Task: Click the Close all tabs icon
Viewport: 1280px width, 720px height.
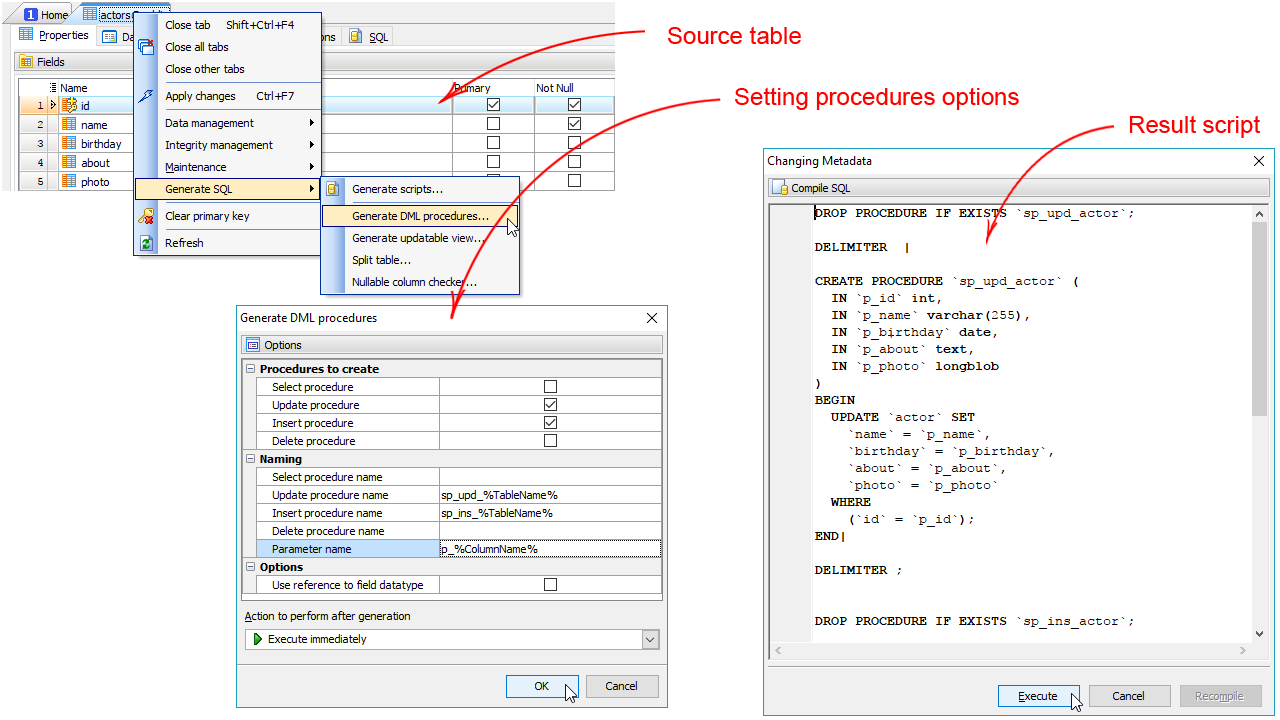Action: (x=146, y=47)
